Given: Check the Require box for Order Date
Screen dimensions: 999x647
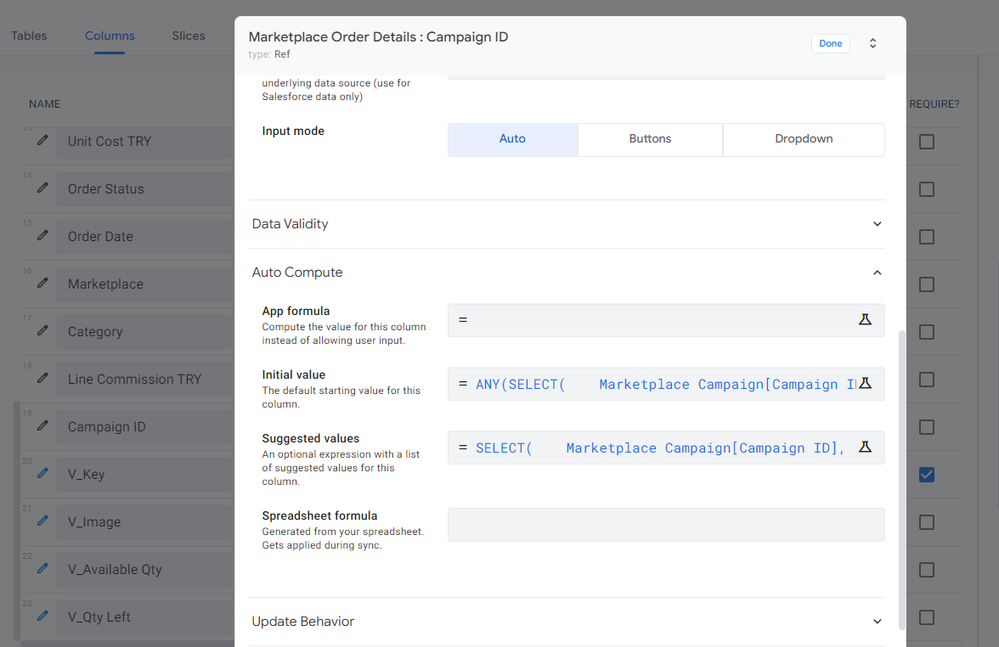Looking at the screenshot, I should pos(926,237).
